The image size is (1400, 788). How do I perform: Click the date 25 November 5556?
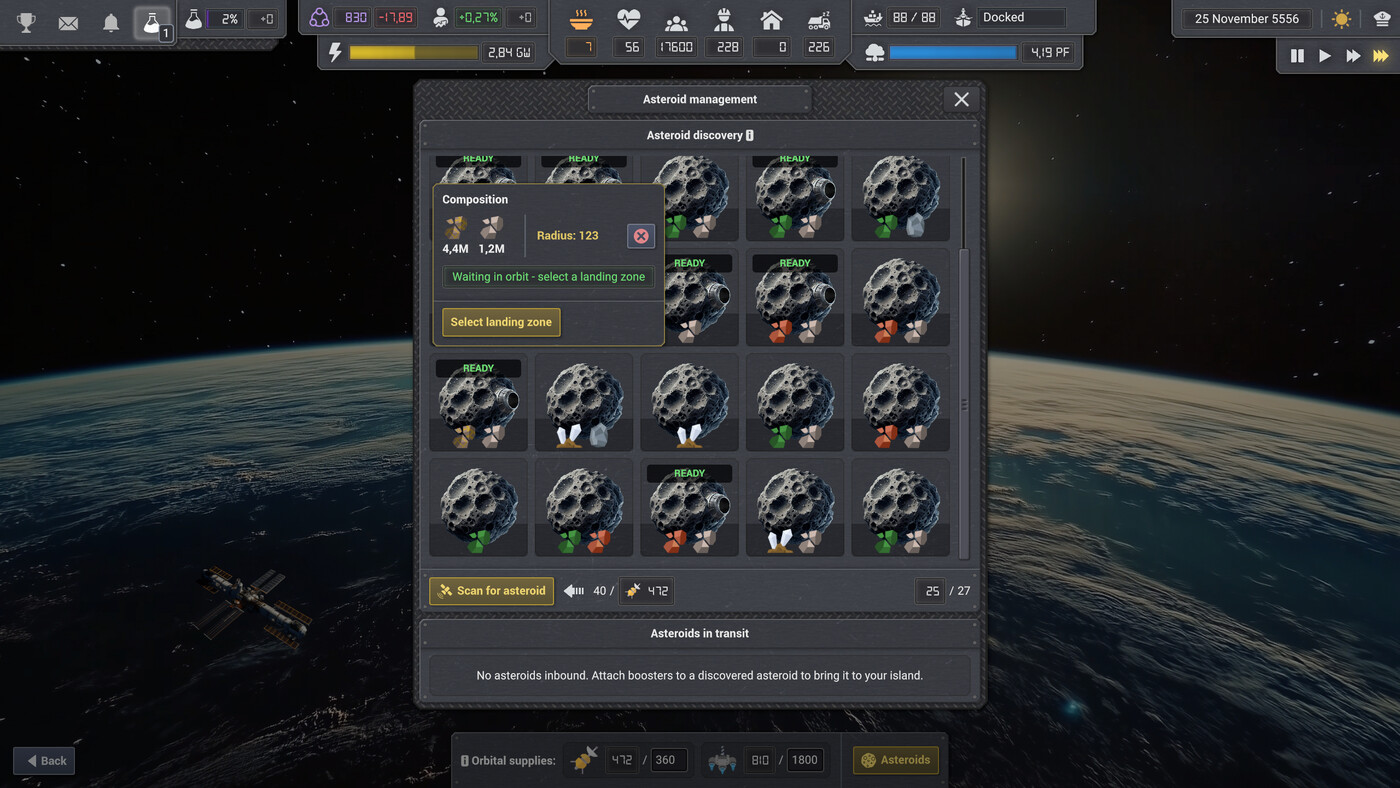click(1247, 19)
